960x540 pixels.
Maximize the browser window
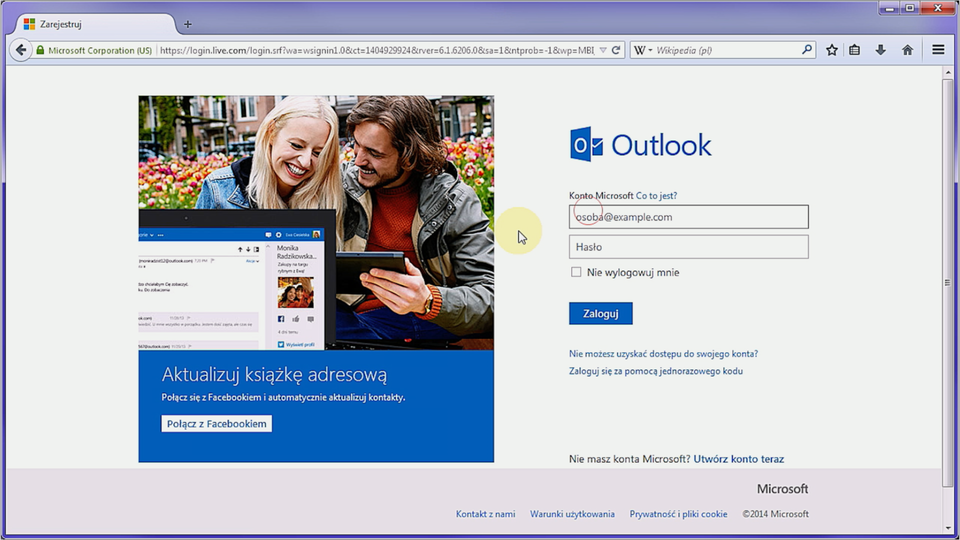point(910,8)
